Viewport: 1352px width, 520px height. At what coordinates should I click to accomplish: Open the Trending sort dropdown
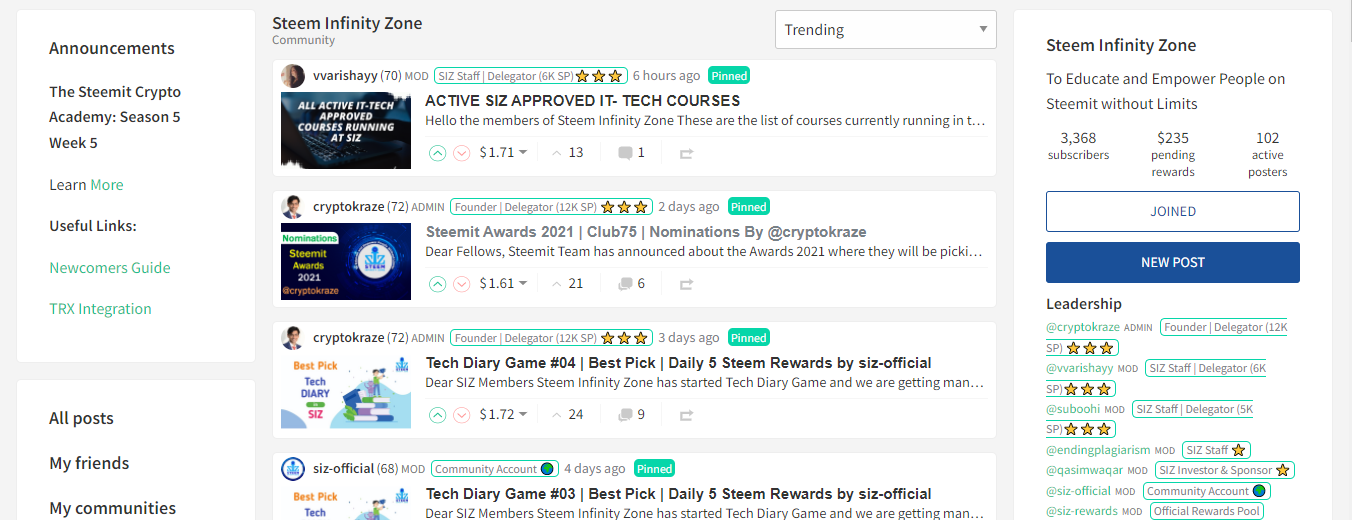pyautogui.click(x=886, y=30)
